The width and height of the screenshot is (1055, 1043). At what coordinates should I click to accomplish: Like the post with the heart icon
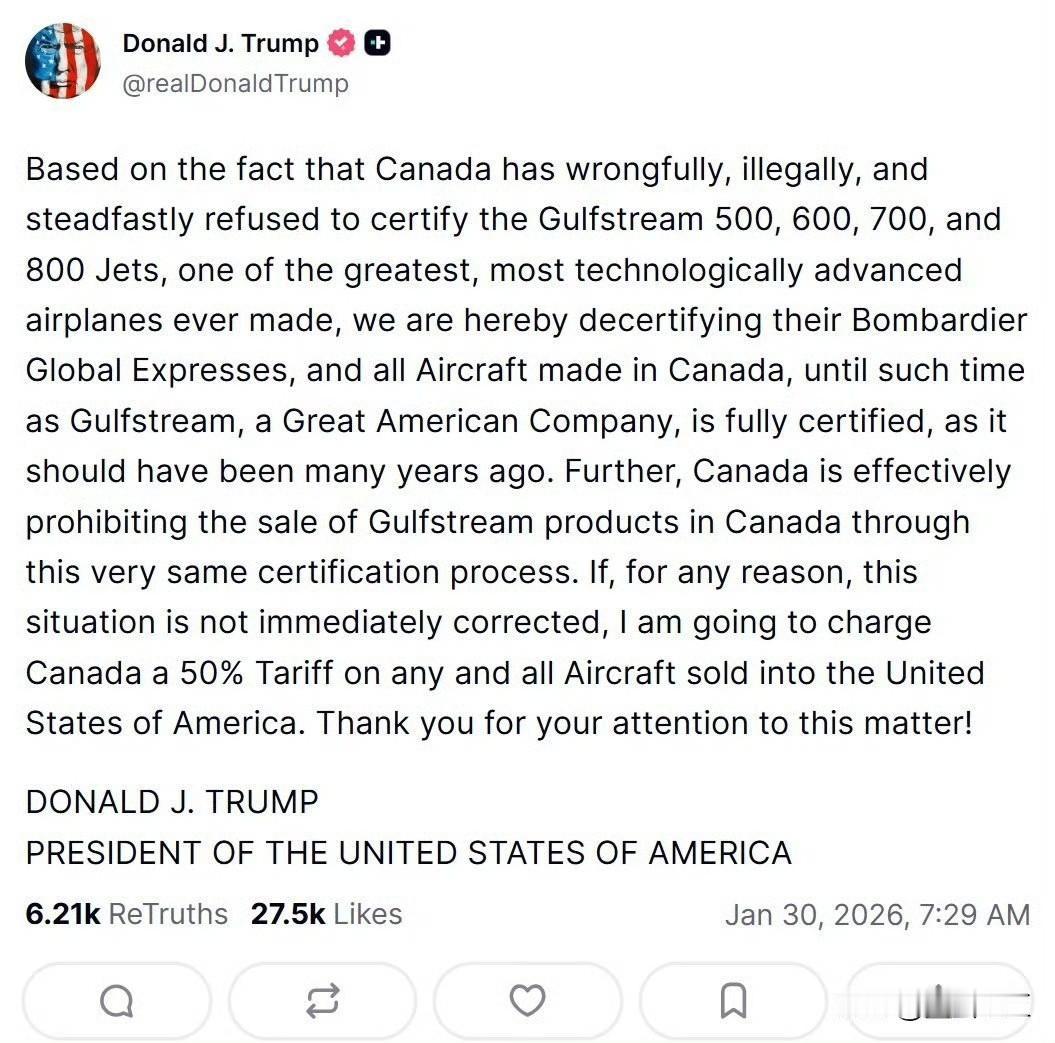coord(527,999)
